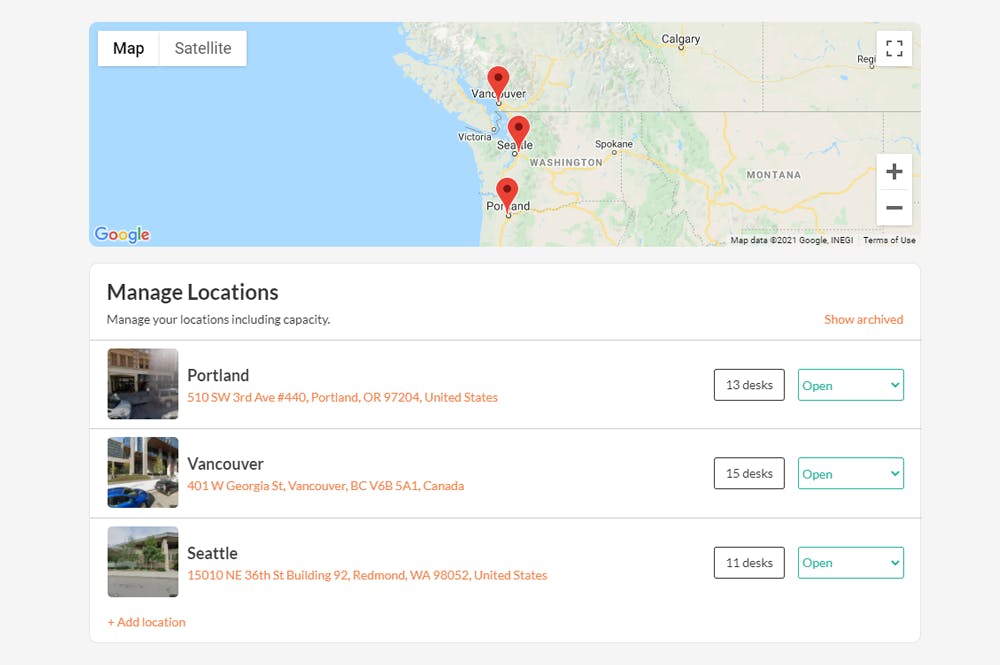The image size is (1000, 665).
Task: Switch to Satellite map view
Action: (x=203, y=48)
